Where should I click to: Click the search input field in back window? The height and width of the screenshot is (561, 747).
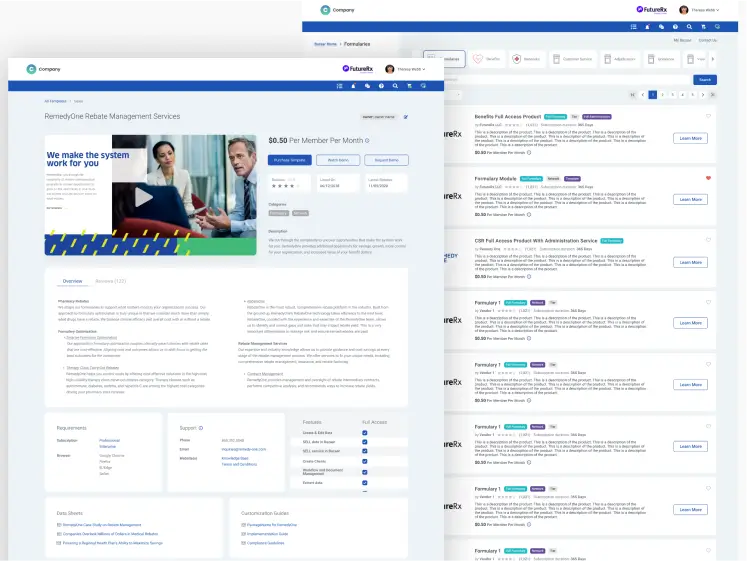coord(567,80)
